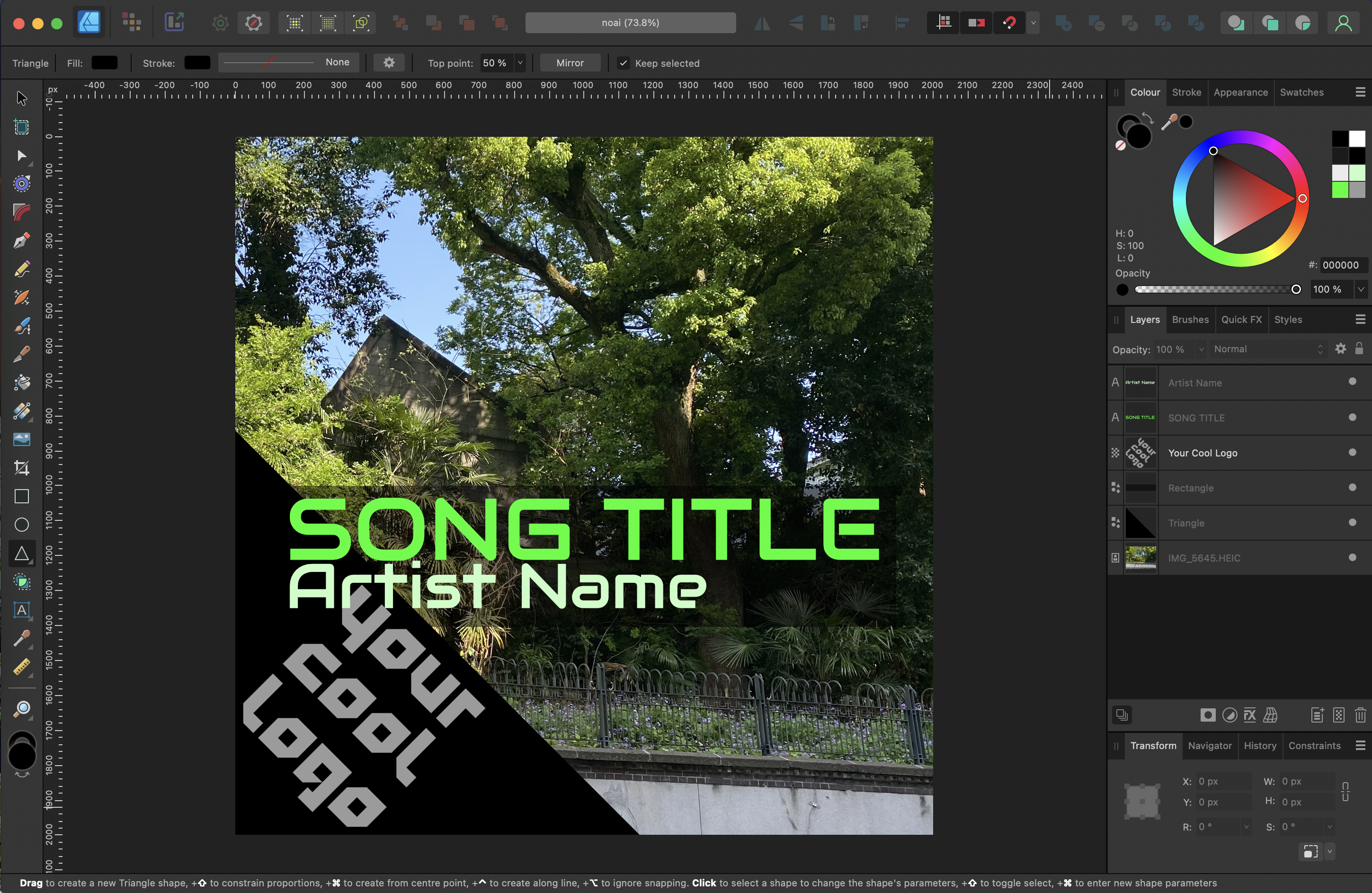
Task: Toggle the snapping magnet icon
Action: [x=1009, y=23]
